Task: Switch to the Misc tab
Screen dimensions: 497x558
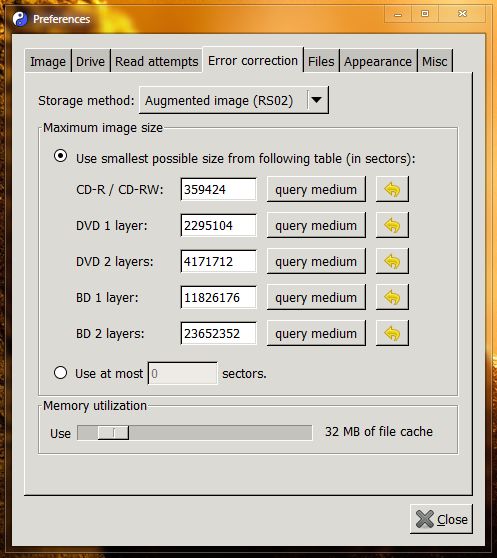Action: (435, 61)
